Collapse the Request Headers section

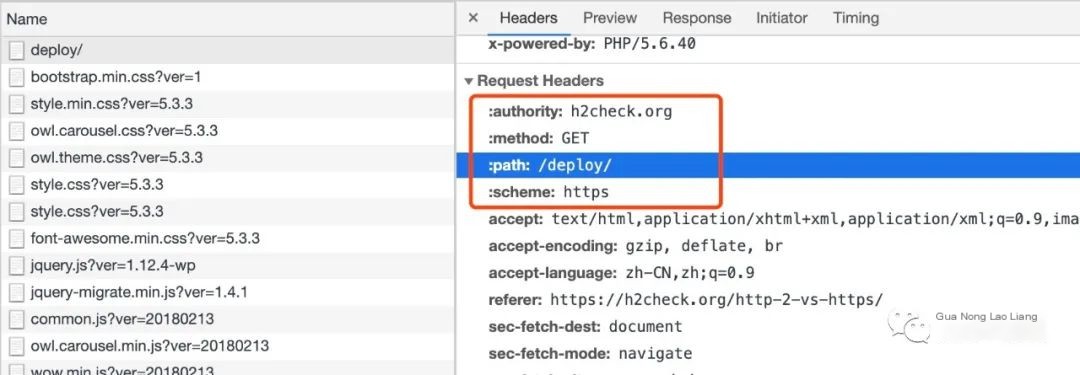pos(469,81)
